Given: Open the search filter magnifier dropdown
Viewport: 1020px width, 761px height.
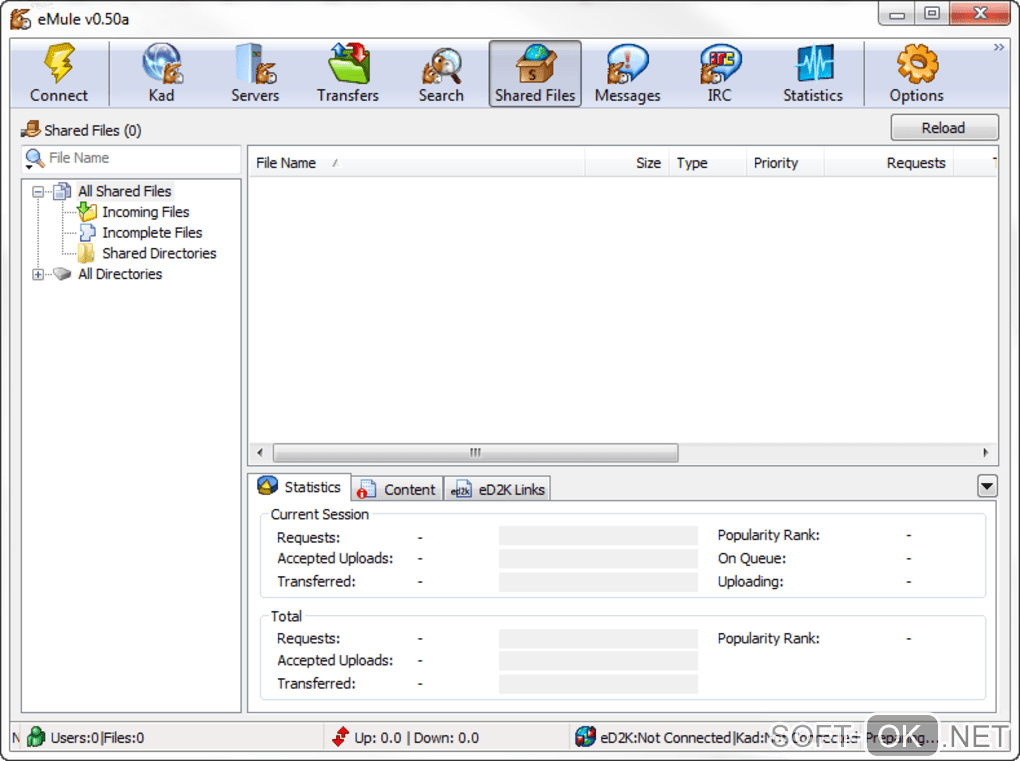Looking at the screenshot, I should [34, 159].
